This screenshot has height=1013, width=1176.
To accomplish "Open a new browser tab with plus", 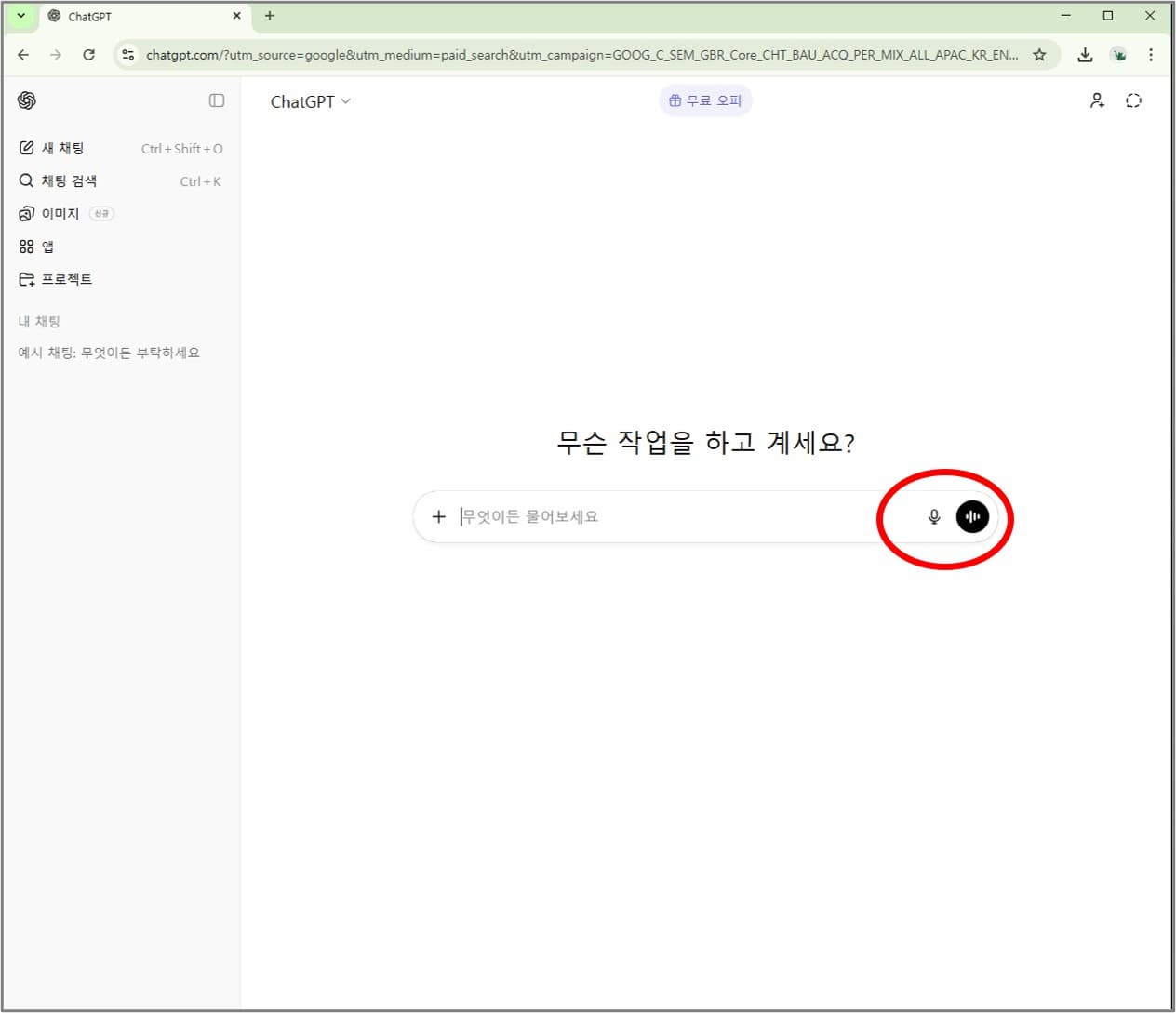I will (270, 16).
